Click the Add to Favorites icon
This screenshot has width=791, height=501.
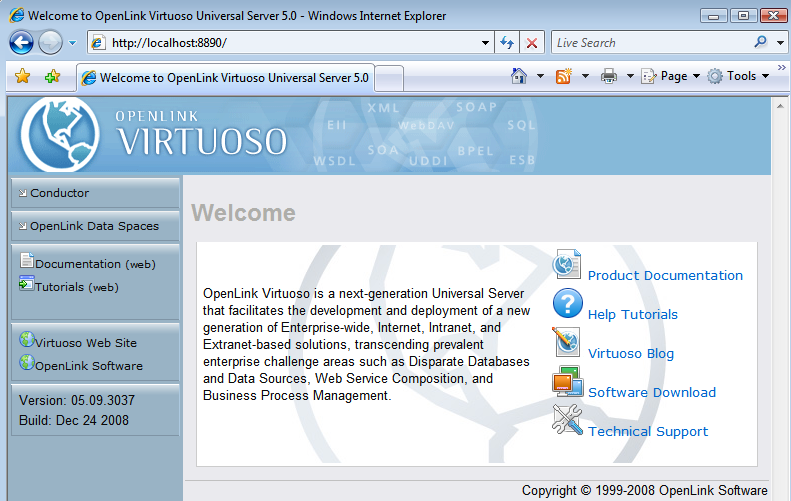pos(52,77)
